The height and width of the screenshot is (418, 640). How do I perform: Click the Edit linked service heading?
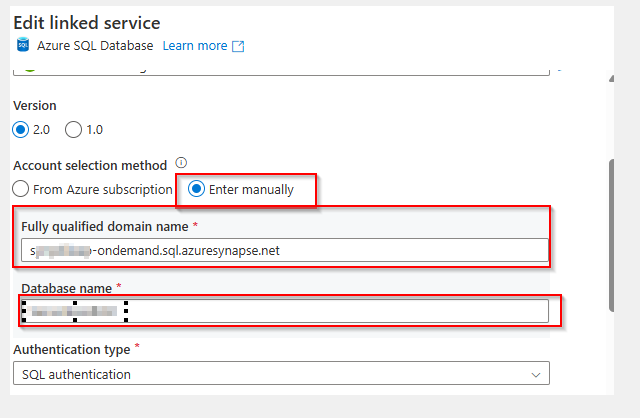[87, 23]
